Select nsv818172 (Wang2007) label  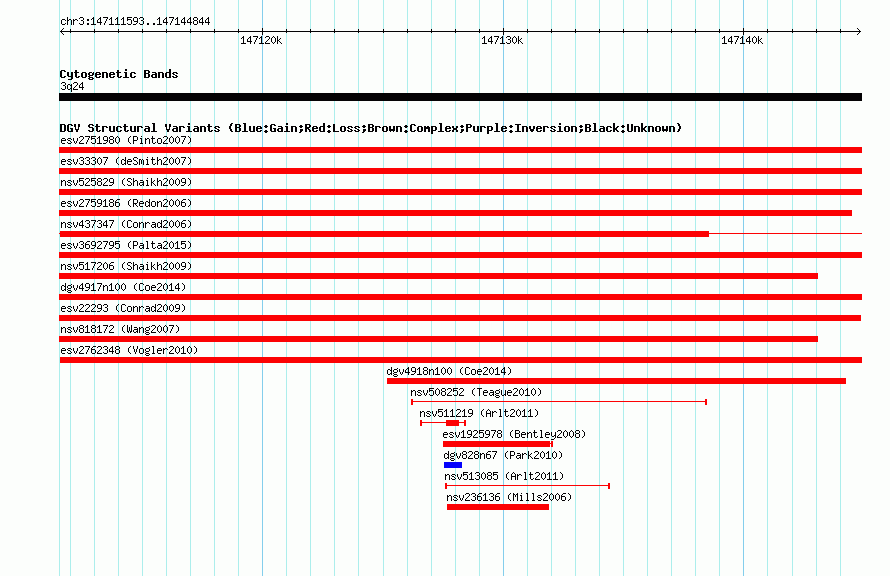[120, 329]
